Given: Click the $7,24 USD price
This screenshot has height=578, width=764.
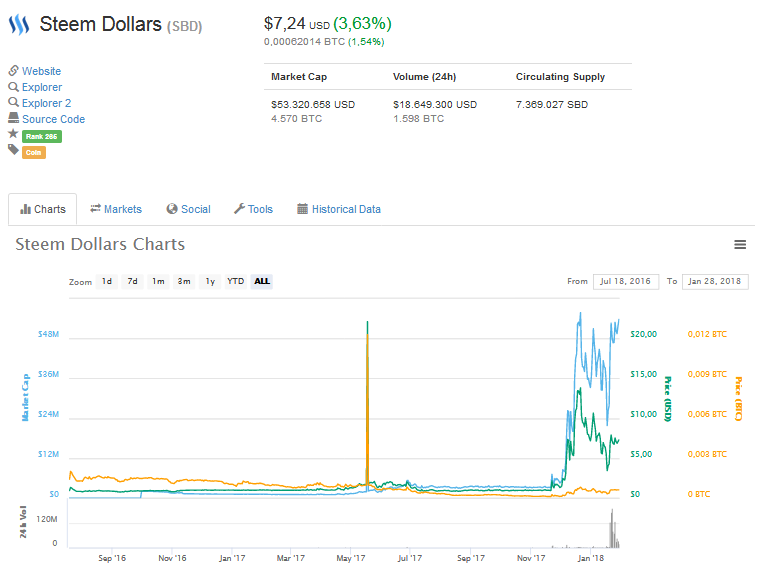Looking at the screenshot, I should 297,23.
